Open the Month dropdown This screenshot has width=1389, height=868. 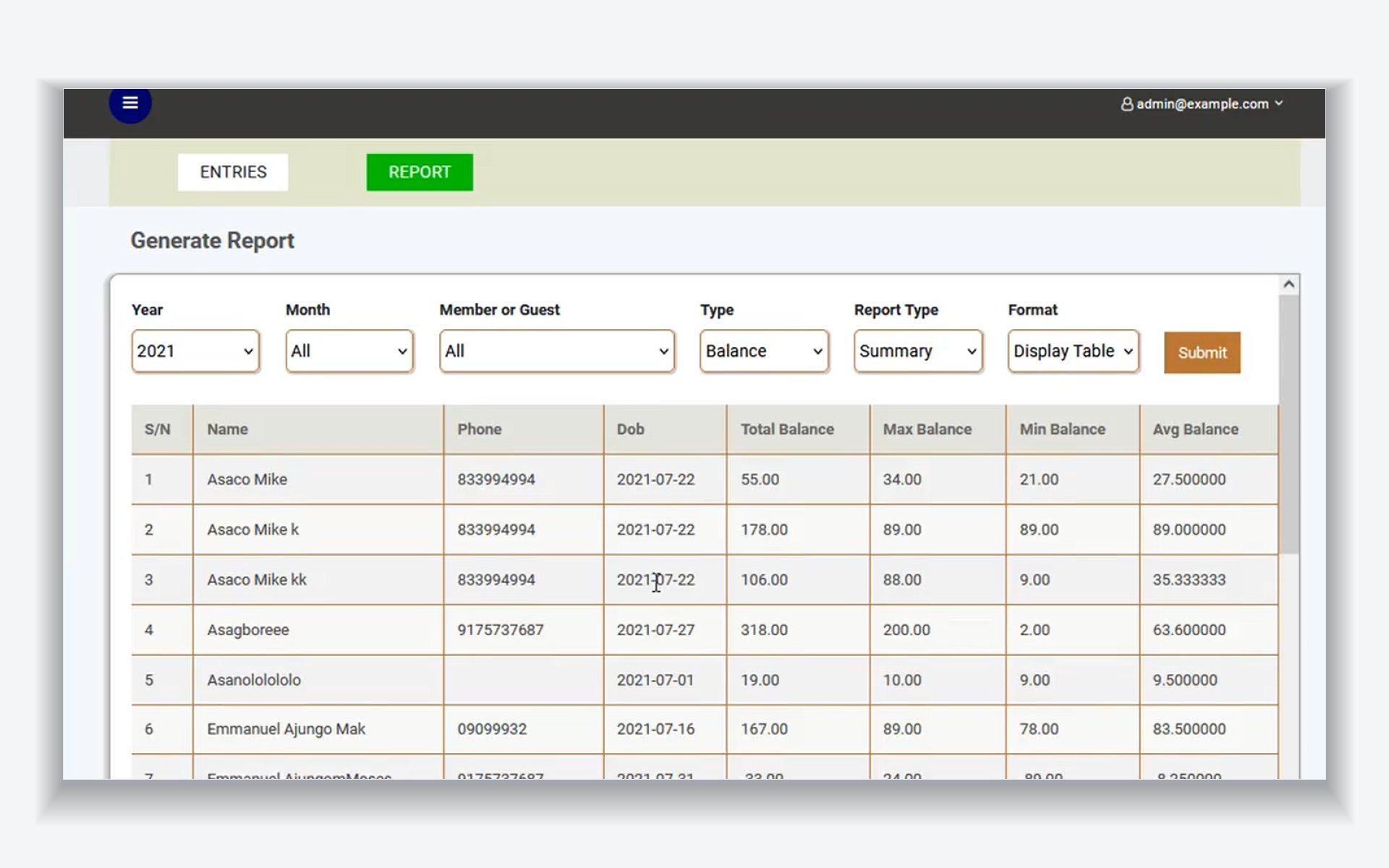(x=349, y=352)
